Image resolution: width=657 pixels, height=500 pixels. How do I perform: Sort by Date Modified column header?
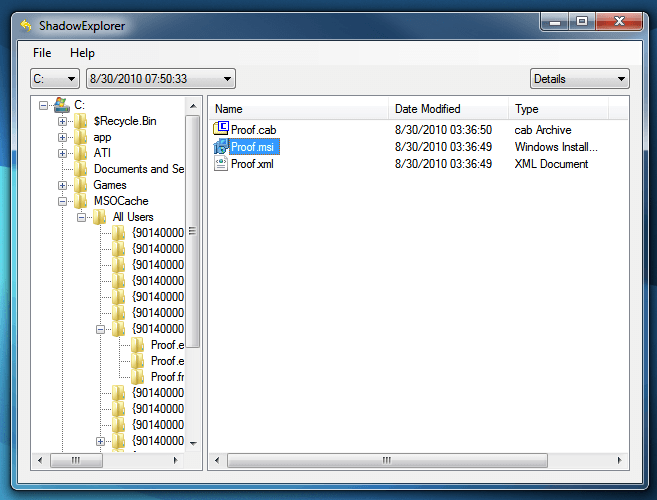click(448, 109)
